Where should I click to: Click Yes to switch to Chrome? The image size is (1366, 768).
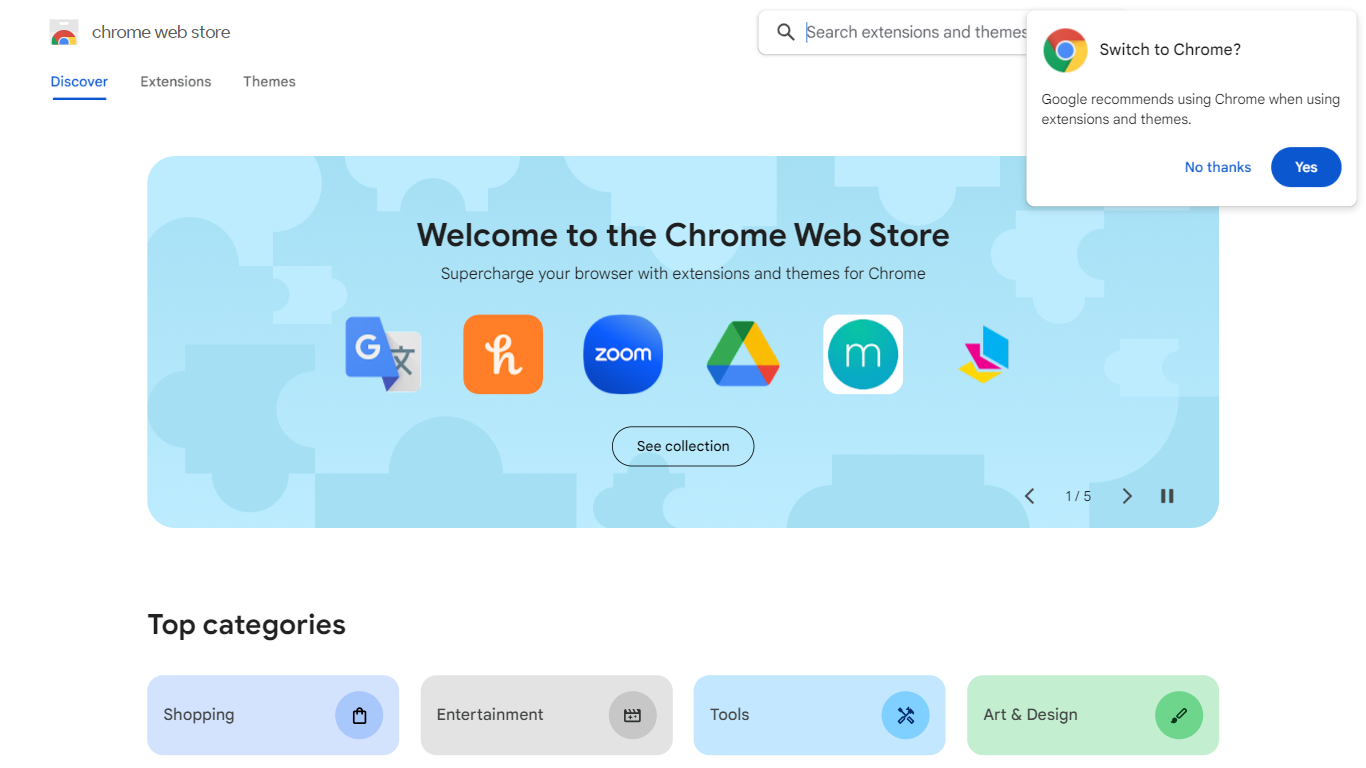click(x=1306, y=167)
